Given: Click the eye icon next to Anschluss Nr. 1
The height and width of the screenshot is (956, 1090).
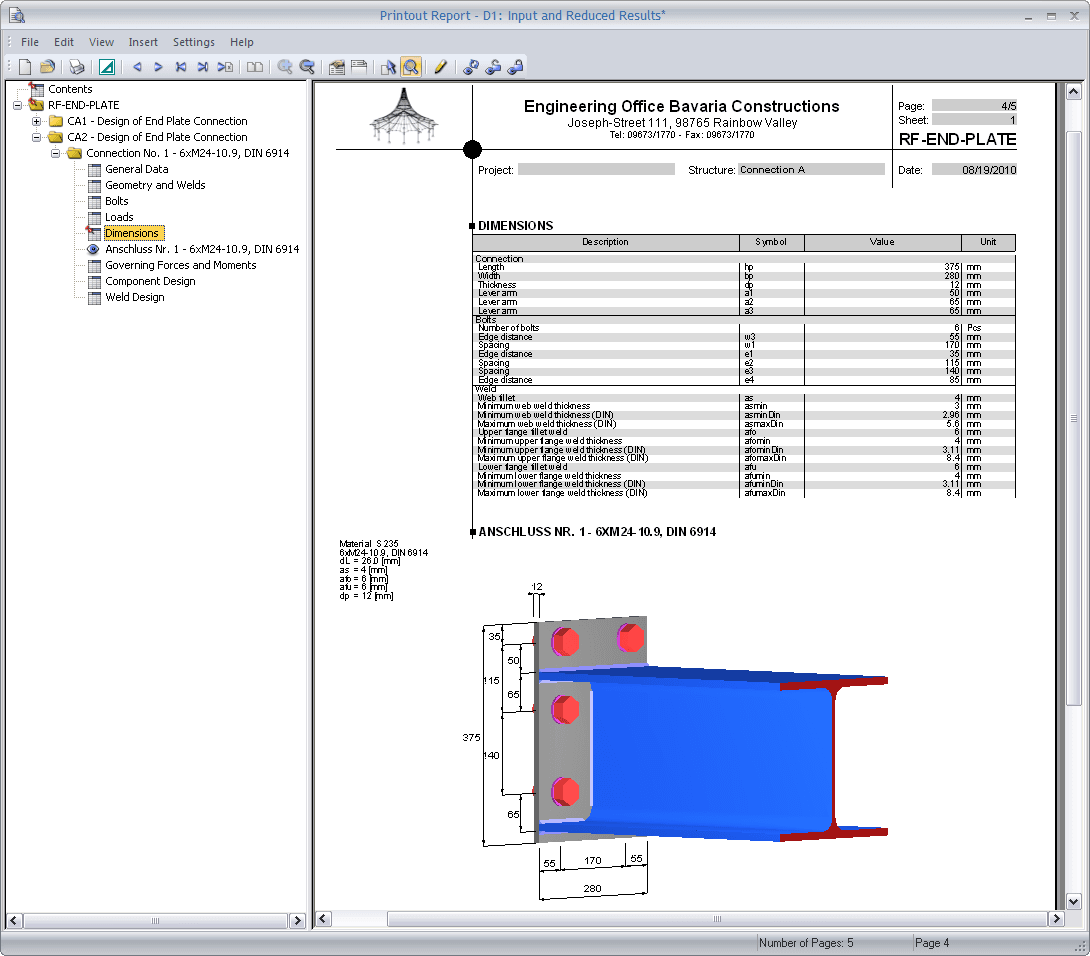Looking at the screenshot, I should (93, 249).
